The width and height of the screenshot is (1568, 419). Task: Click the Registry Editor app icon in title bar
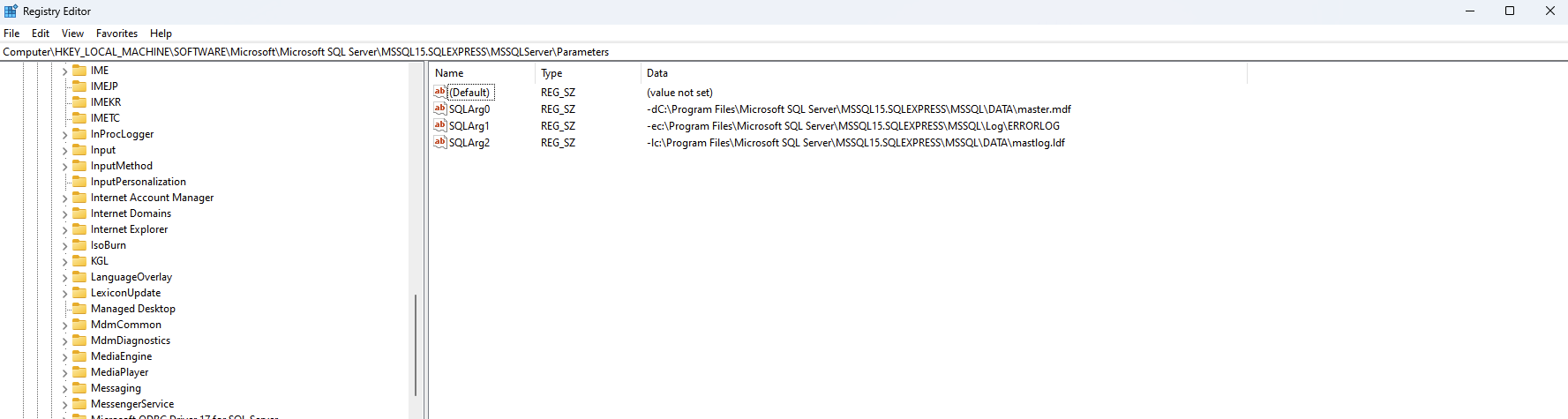coord(11,11)
